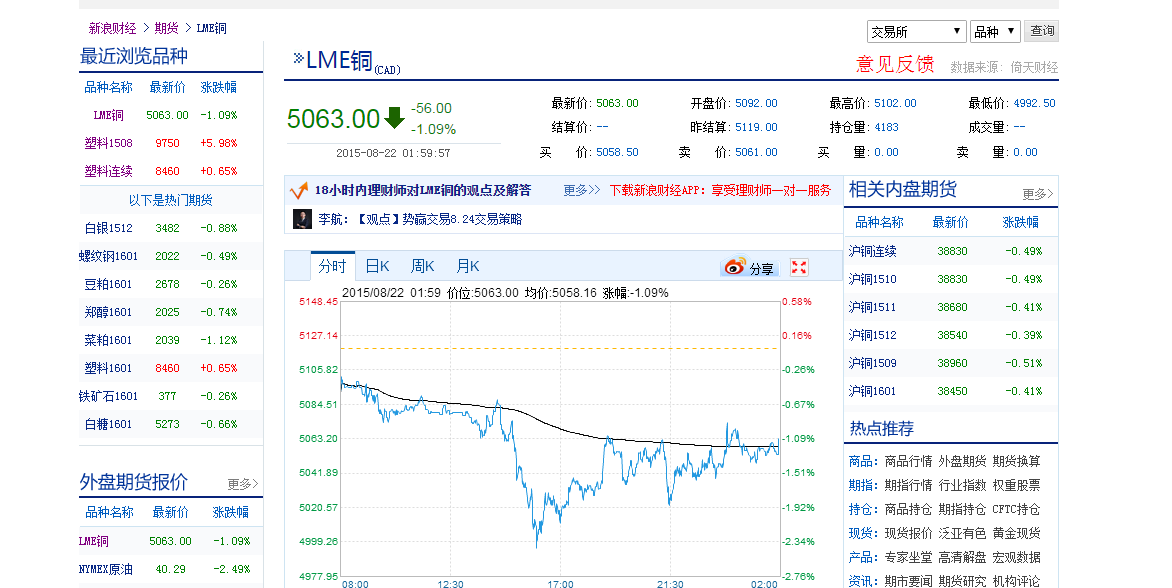Image resolution: width=1172 pixels, height=588 pixels.
Task: Click 现货报价 link
Action: click(x=908, y=533)
